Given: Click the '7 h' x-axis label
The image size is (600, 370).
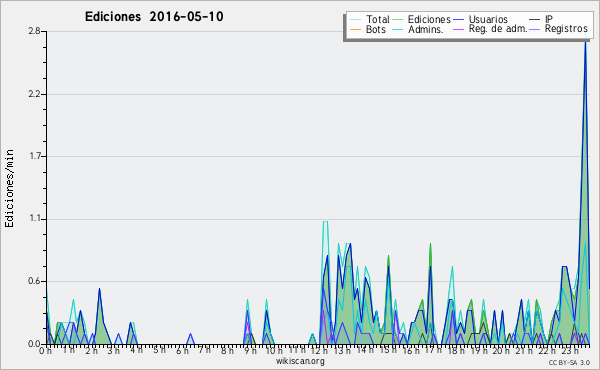Looking at the screenshot, I should (x=204, y=350).
